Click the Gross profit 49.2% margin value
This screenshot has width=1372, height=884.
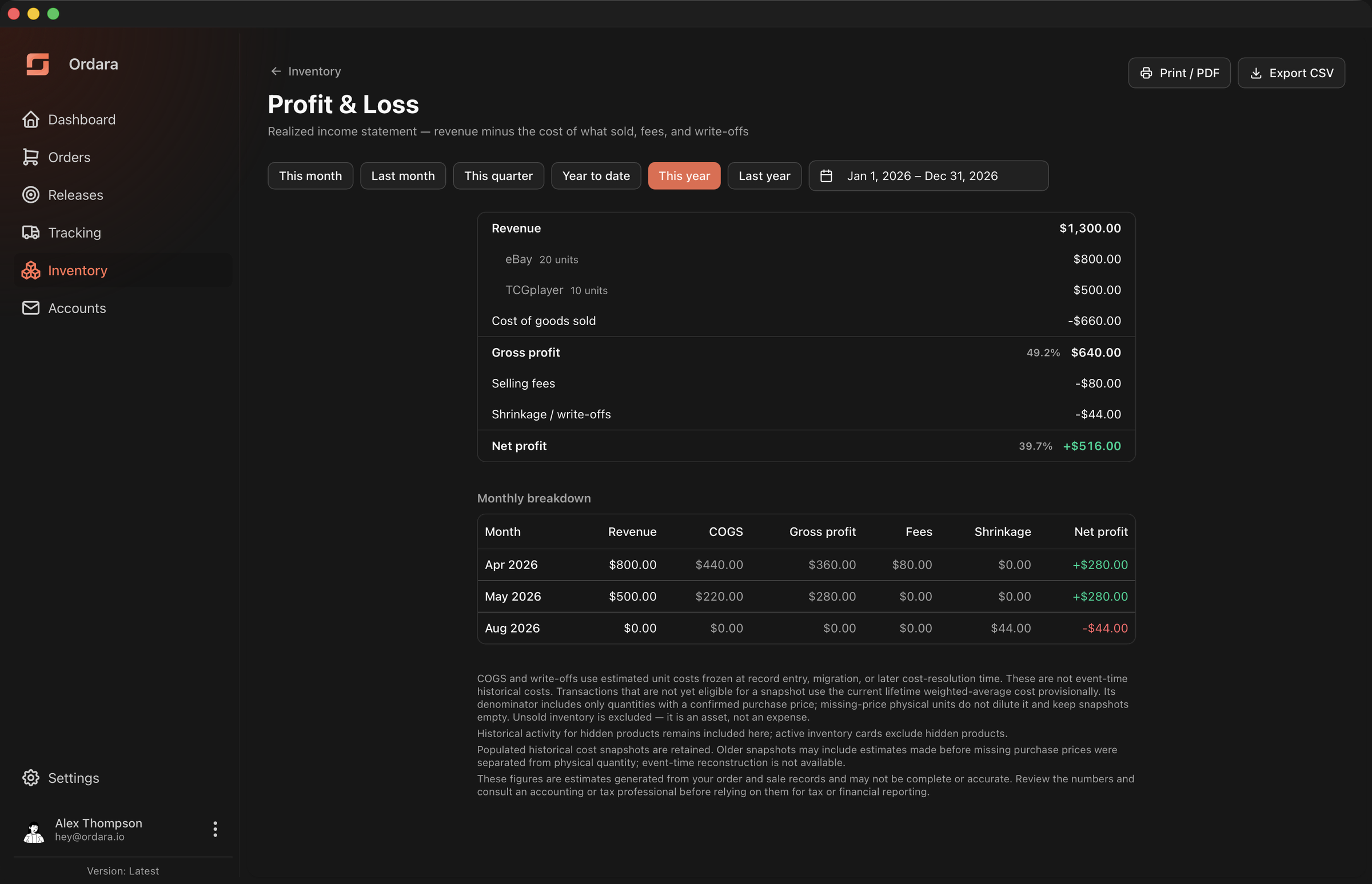[1043, 353]
